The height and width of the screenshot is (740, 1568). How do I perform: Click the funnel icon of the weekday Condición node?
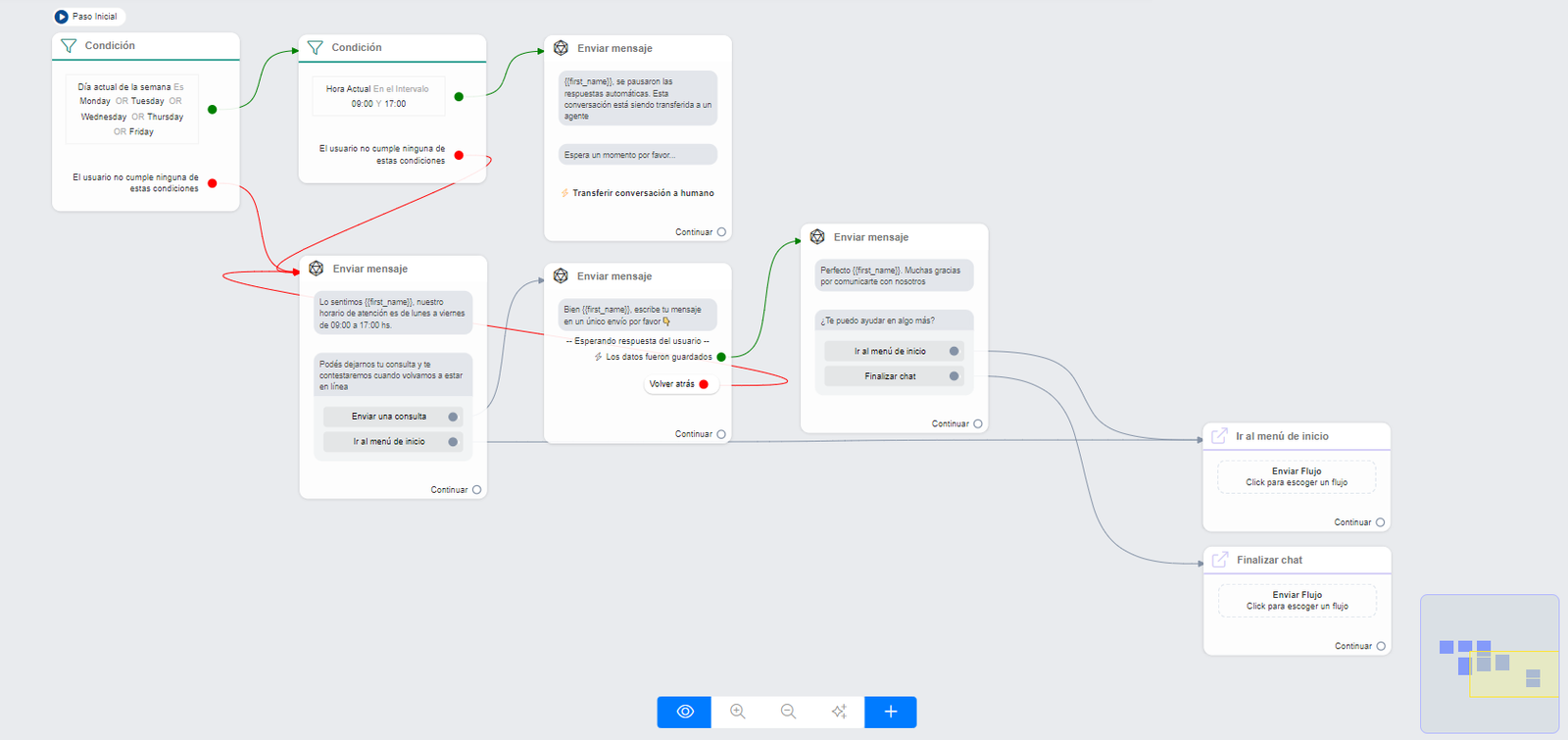(x=69, y=46)
